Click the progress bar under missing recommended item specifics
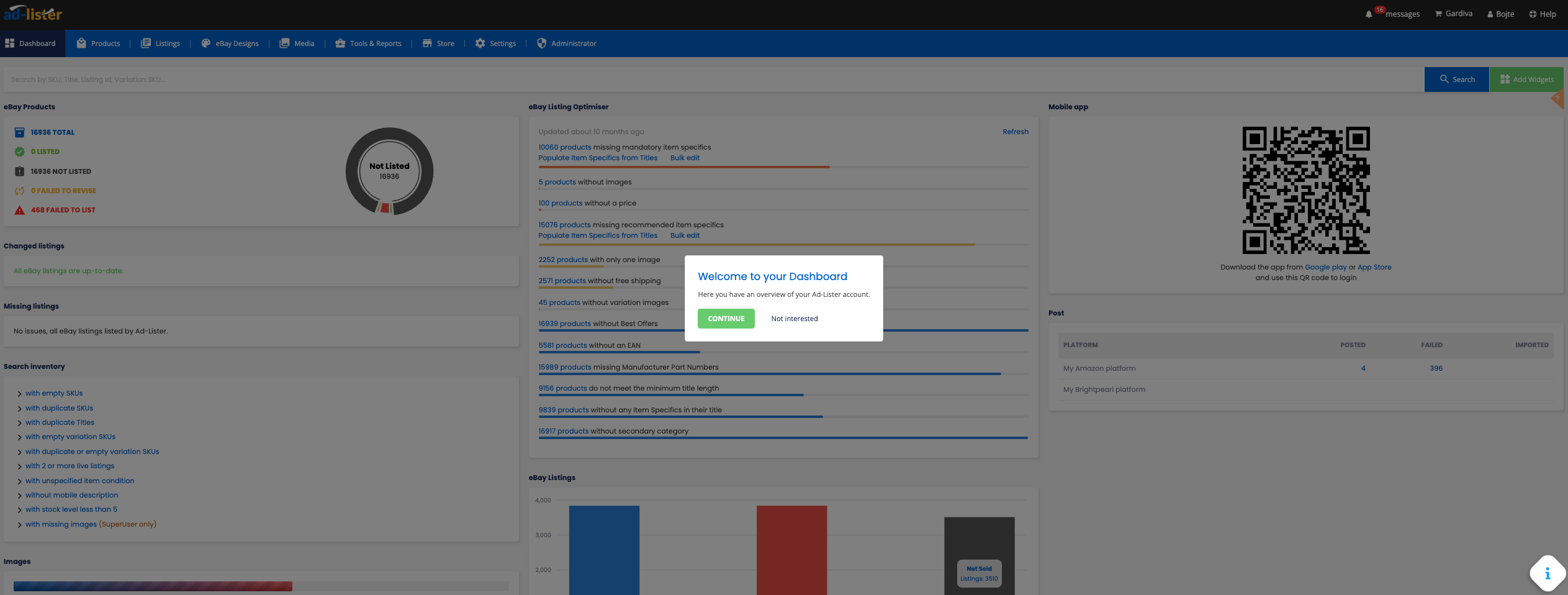 783,245
